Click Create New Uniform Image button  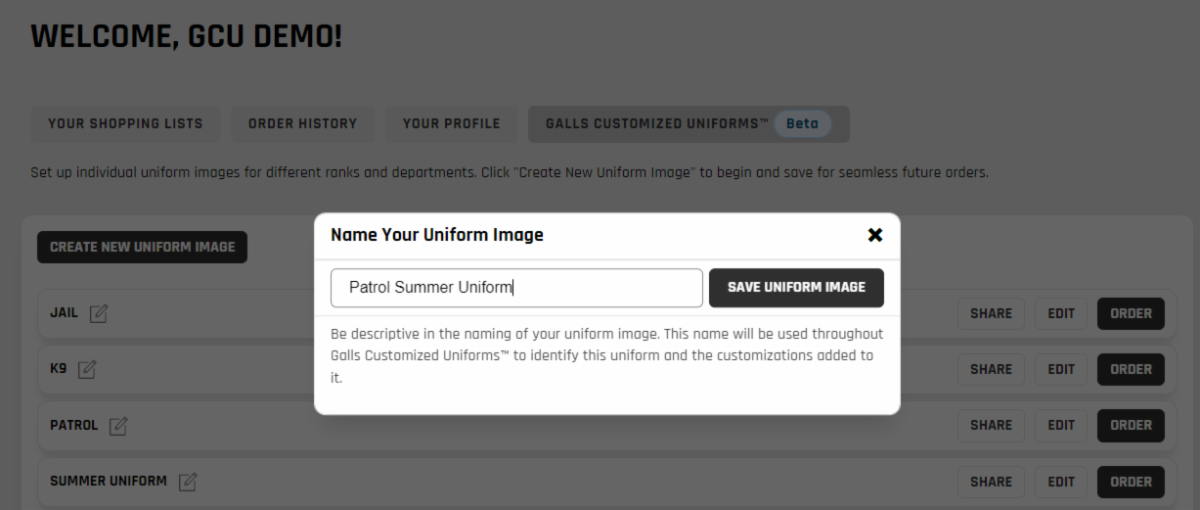(142, 247)
